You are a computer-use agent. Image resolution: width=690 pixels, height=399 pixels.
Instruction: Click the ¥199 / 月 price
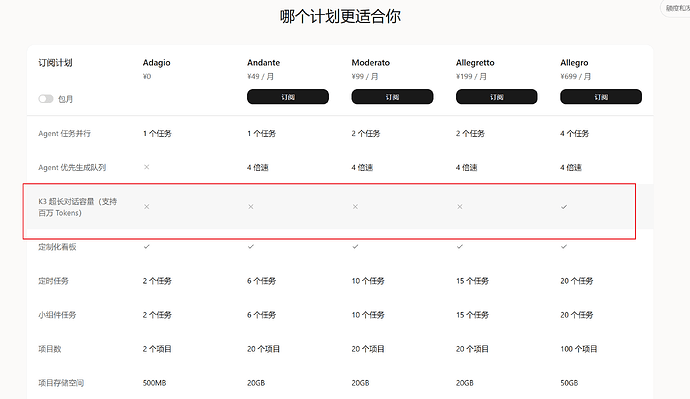pos(471,77)
